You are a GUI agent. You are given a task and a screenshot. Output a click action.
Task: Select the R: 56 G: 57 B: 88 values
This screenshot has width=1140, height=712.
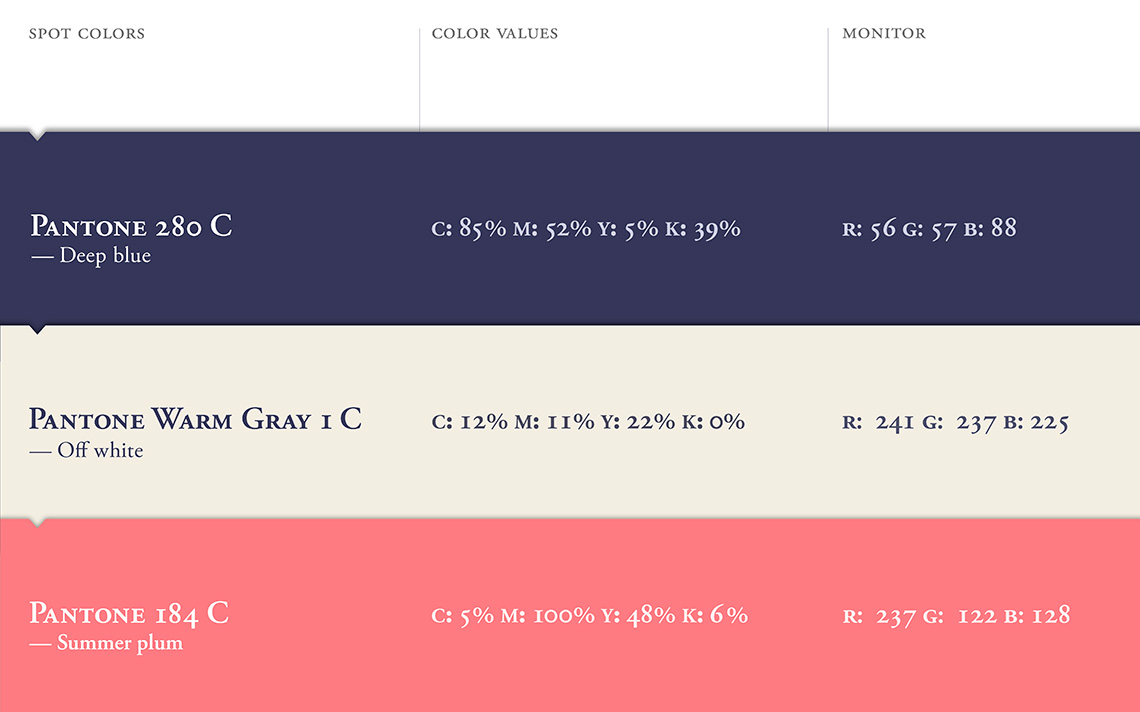[x=929, y=229]
